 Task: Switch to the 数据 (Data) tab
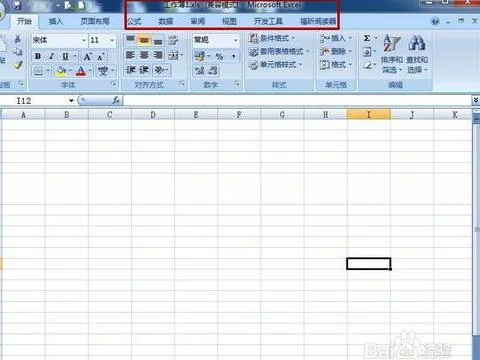click(x=166, y=21)
